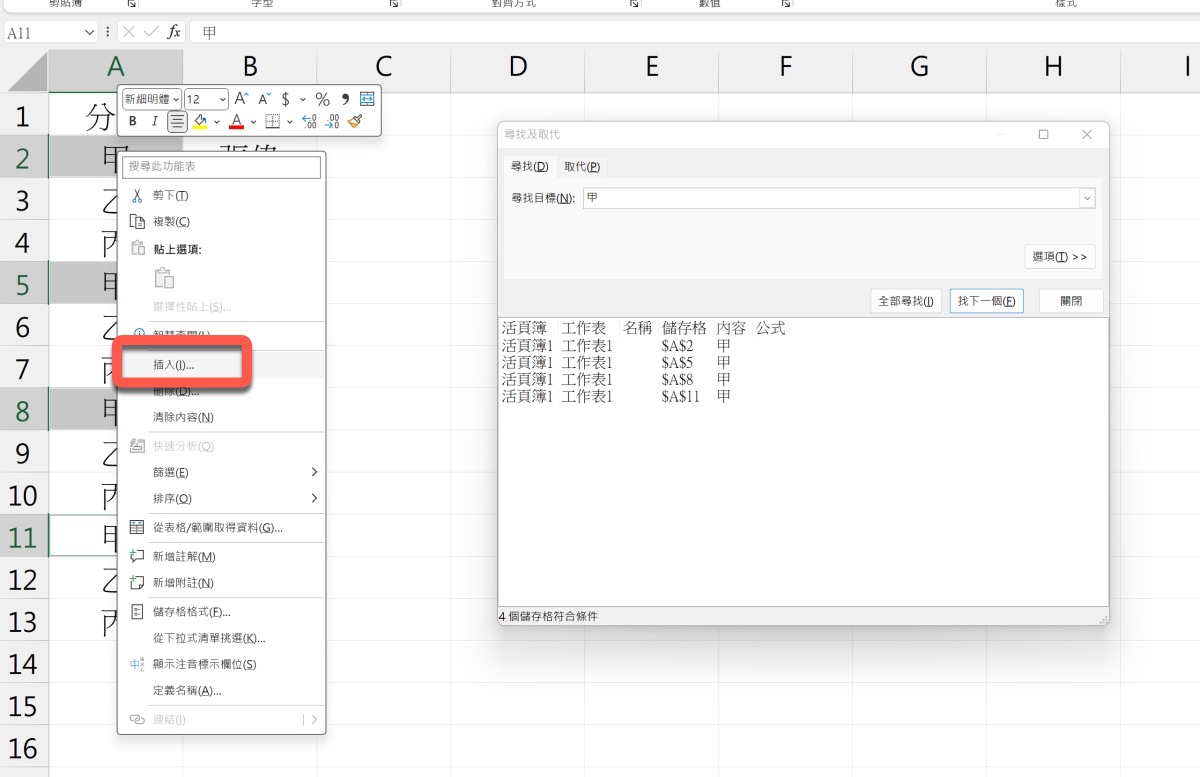Toggle italic in the mini toolbar
The width and height of the screenshot is (1200, 777).
coord(154,122)
